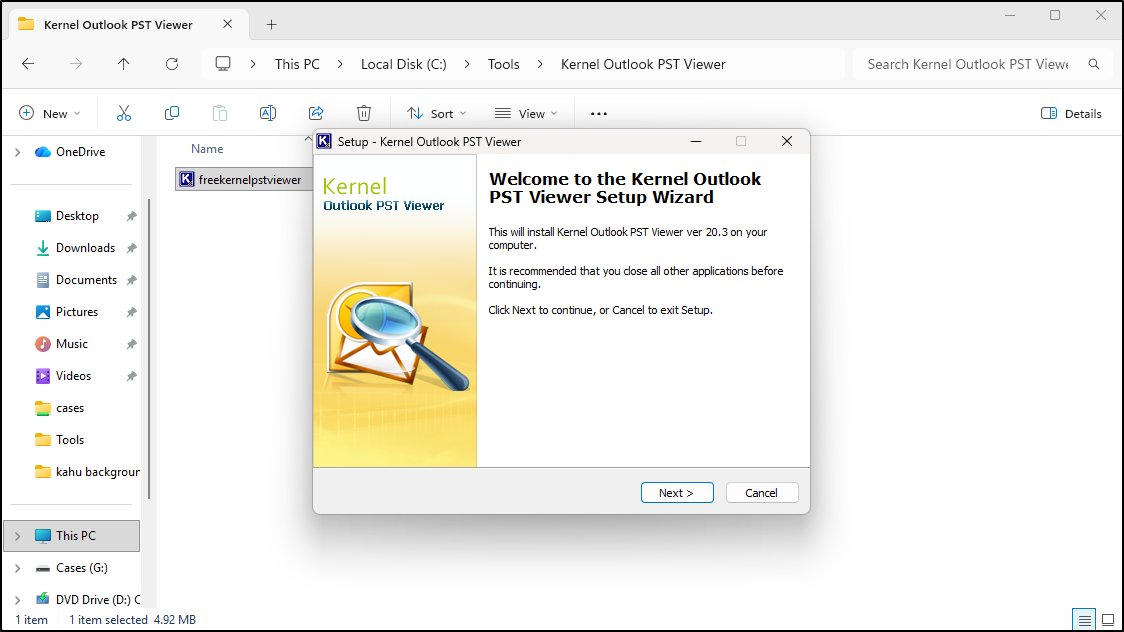The image size is (1124, 632).
Task: Switch to large thumbnails view icon in status bar
Action: point(1108,620)
